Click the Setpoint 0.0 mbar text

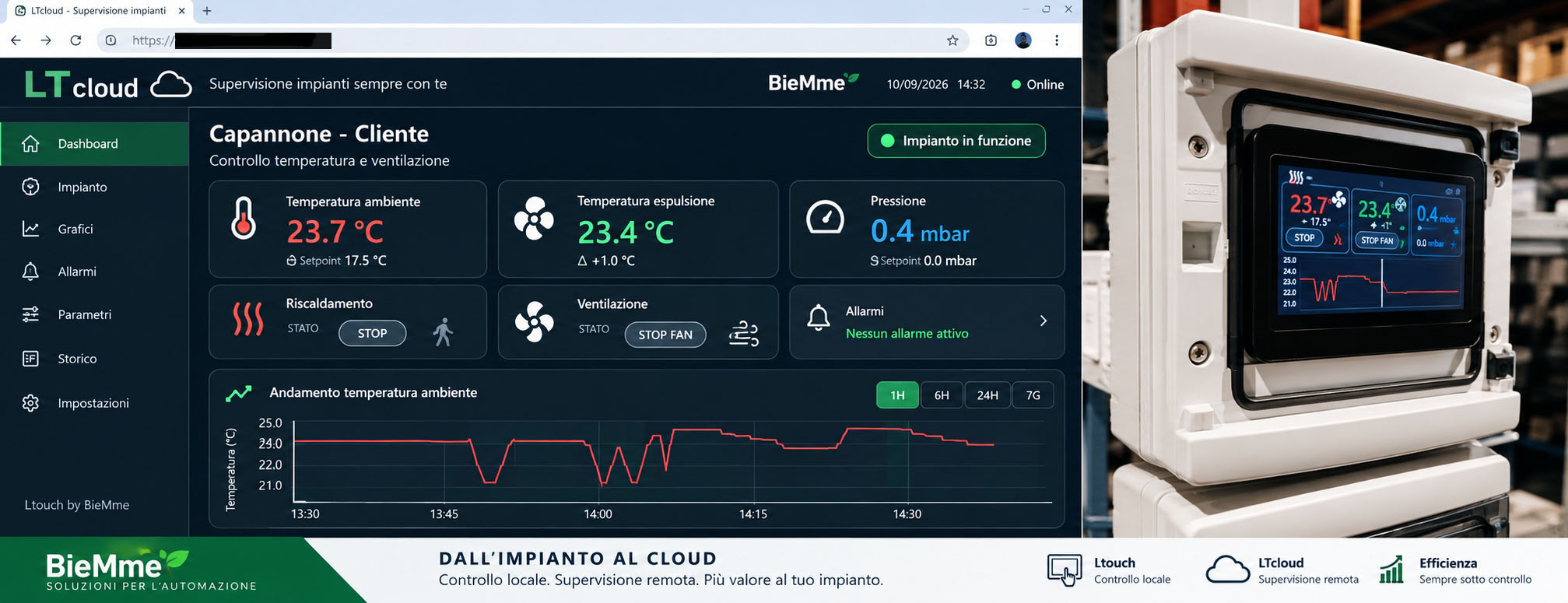(923, 261)
